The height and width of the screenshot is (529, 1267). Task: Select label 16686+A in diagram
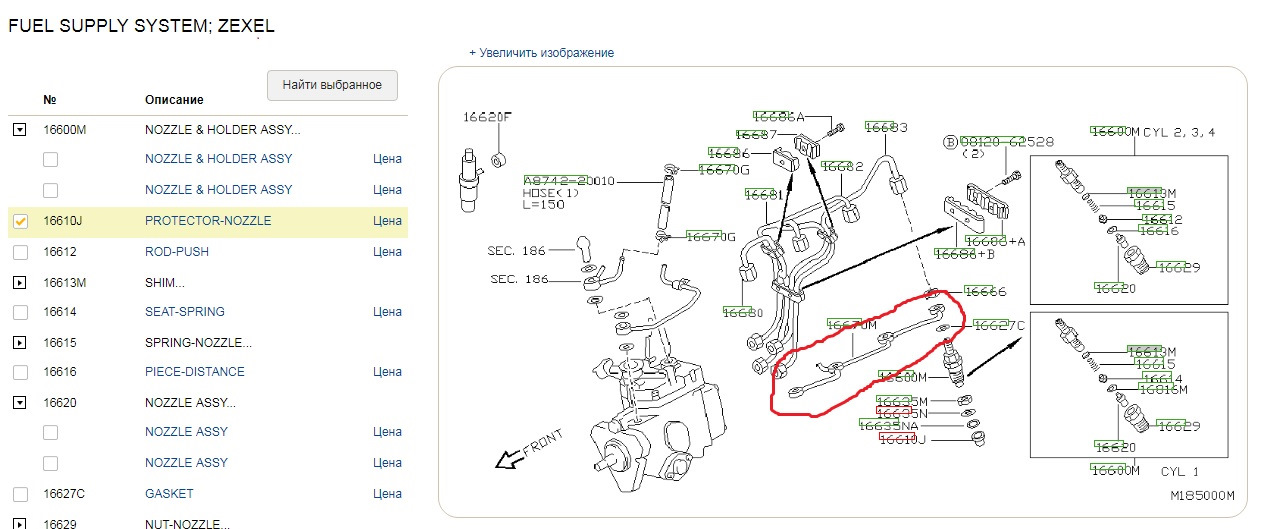tap(995, 241)
